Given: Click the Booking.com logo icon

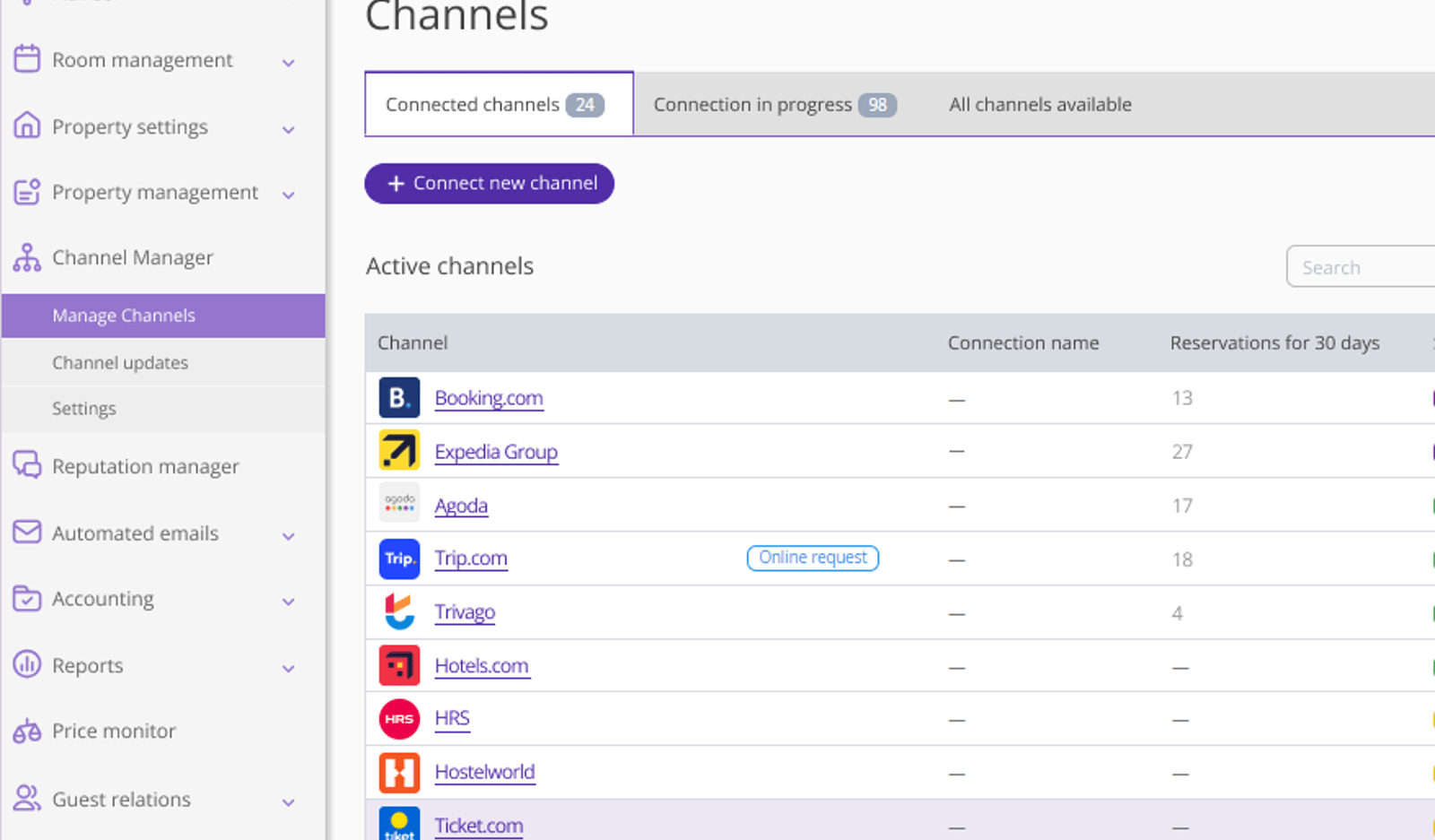Looking at the screenshot, I should point(399,397).
